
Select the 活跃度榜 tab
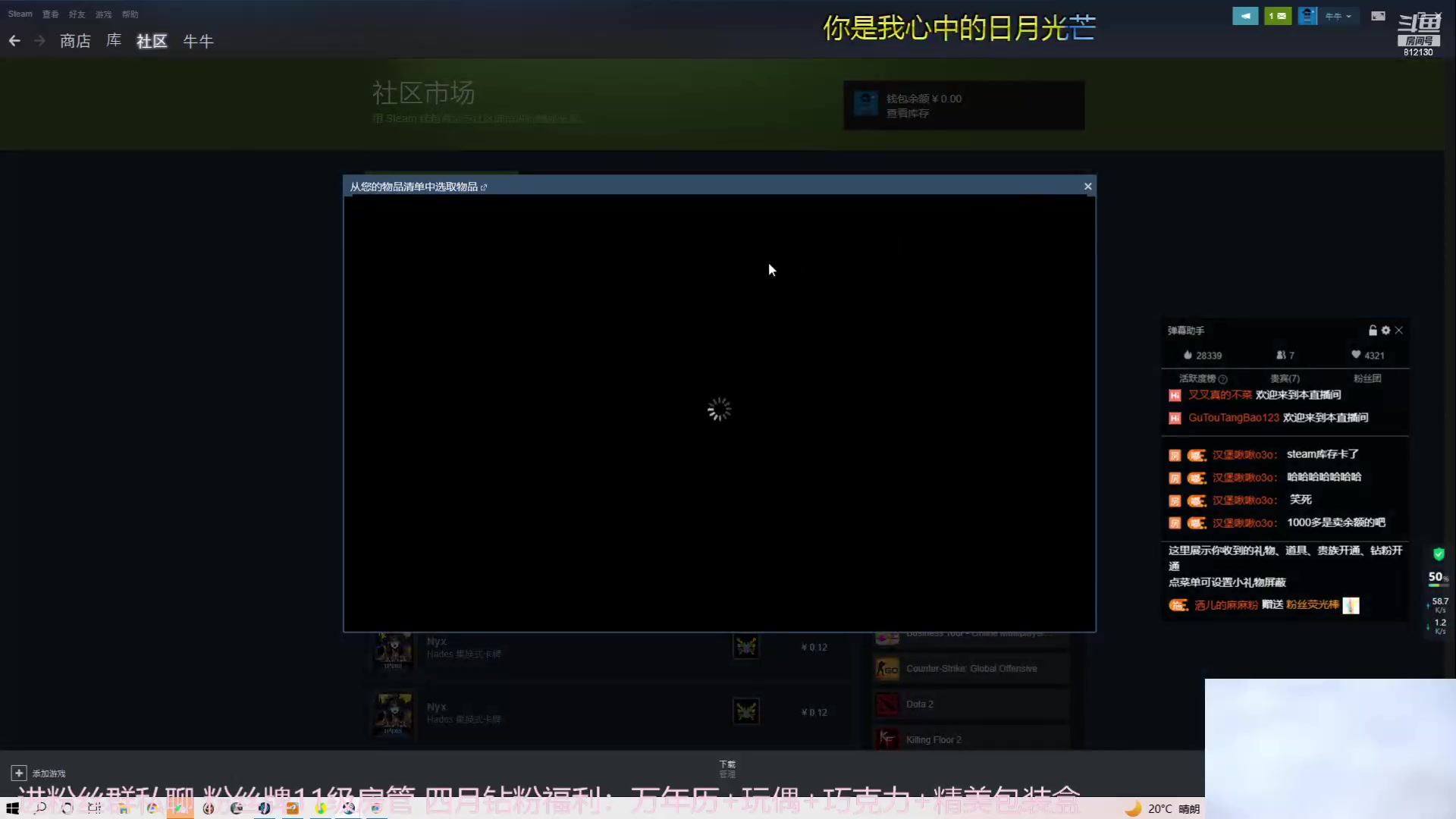pyautogui.click(x=1197, y=378)
